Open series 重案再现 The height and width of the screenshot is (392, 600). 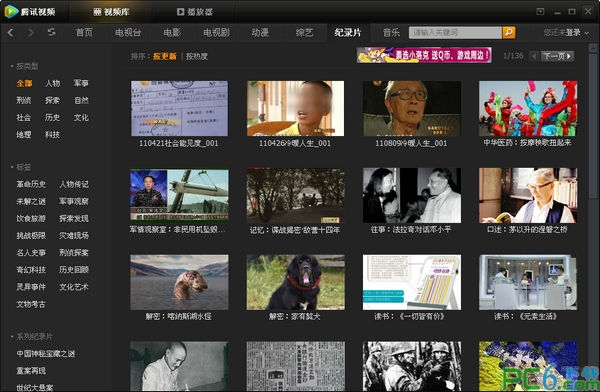point(31,371)
